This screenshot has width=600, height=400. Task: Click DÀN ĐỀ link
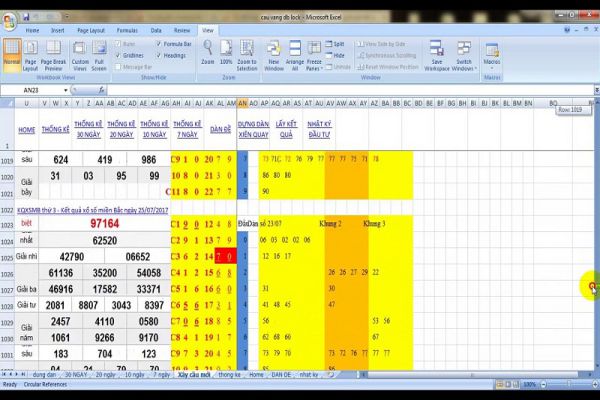click(220, 129)
